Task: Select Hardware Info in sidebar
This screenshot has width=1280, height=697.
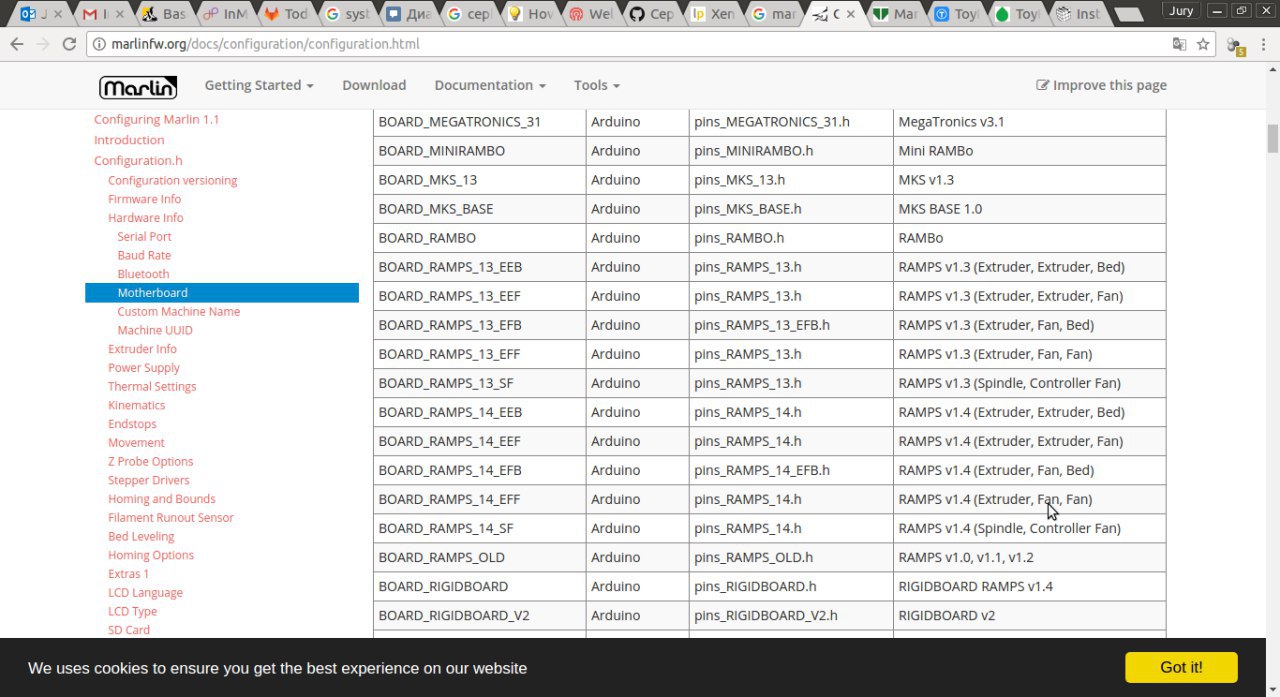Action: click(145, 218)
